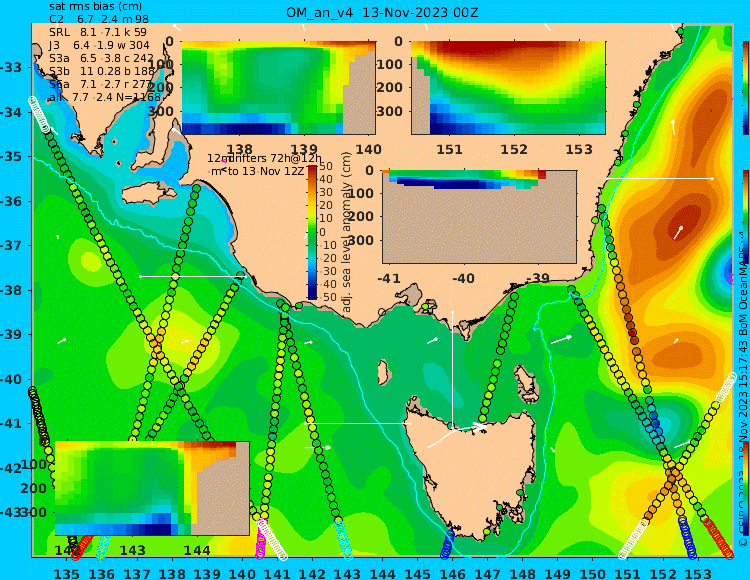Click the '143' tick label under the bottom-left inset

point(132,550)
